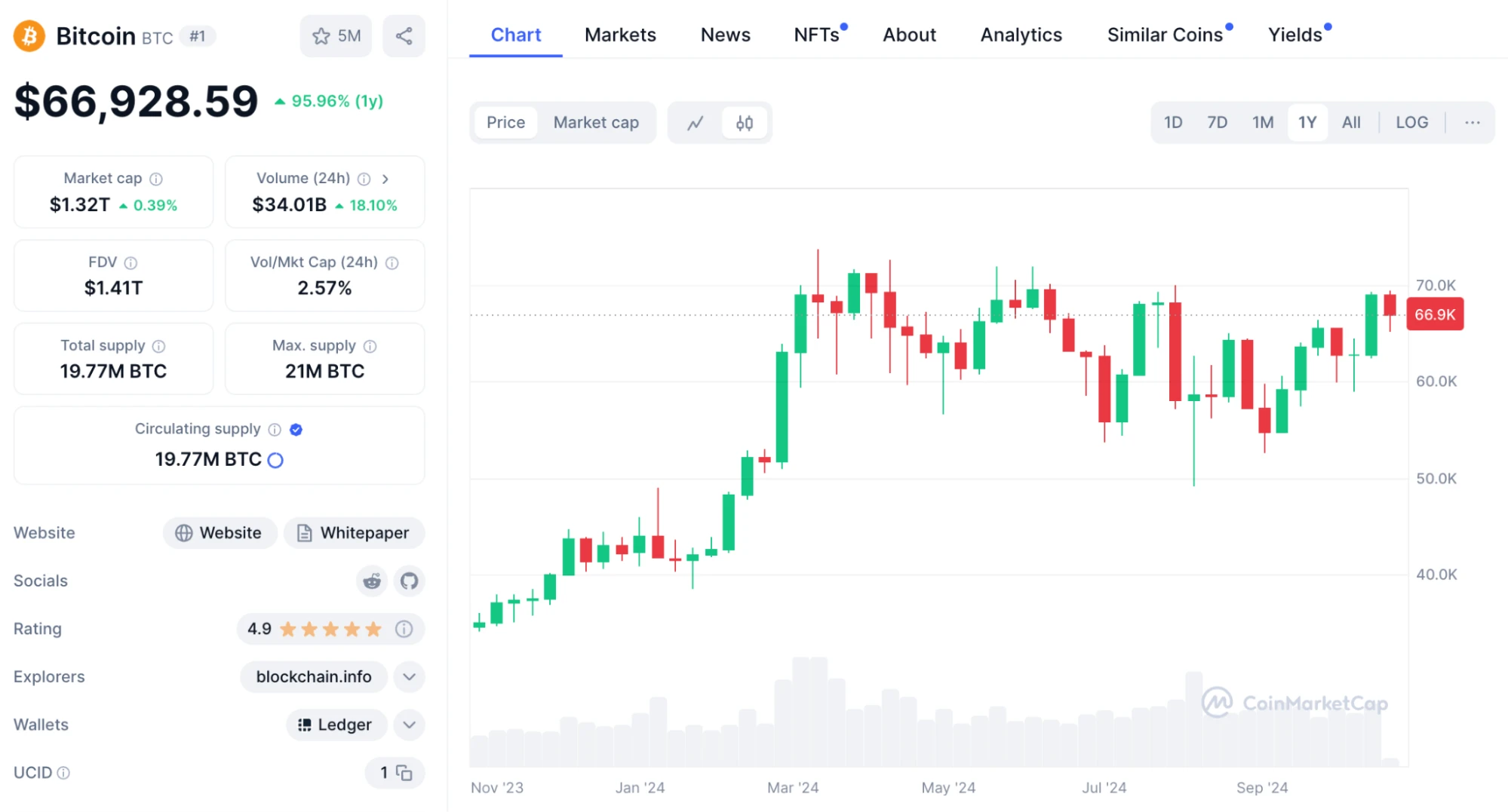Expand the Explorers dropdown
The height and width of the screenshot is (812, 1508).
pos(409,677)
